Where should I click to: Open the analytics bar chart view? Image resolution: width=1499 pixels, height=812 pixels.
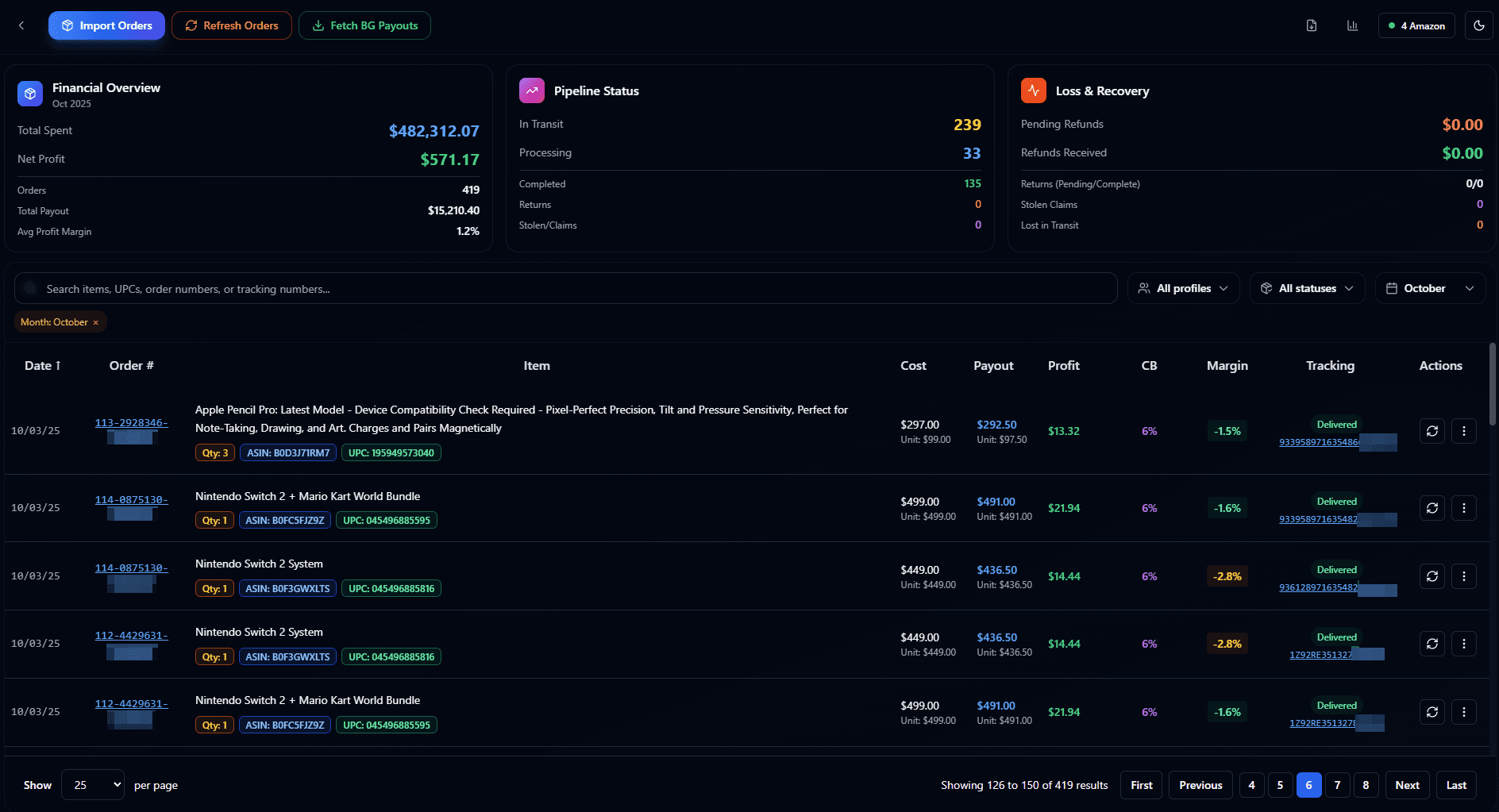point(1352,25)
